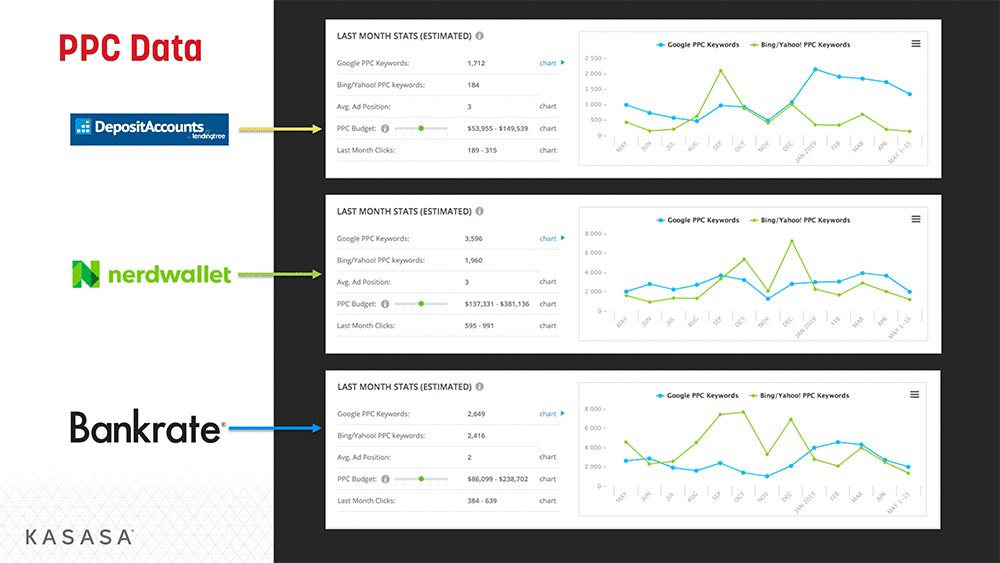
Task: Click info icon beside NerdWallet Last Month Stats
Action: coord(480,211)
